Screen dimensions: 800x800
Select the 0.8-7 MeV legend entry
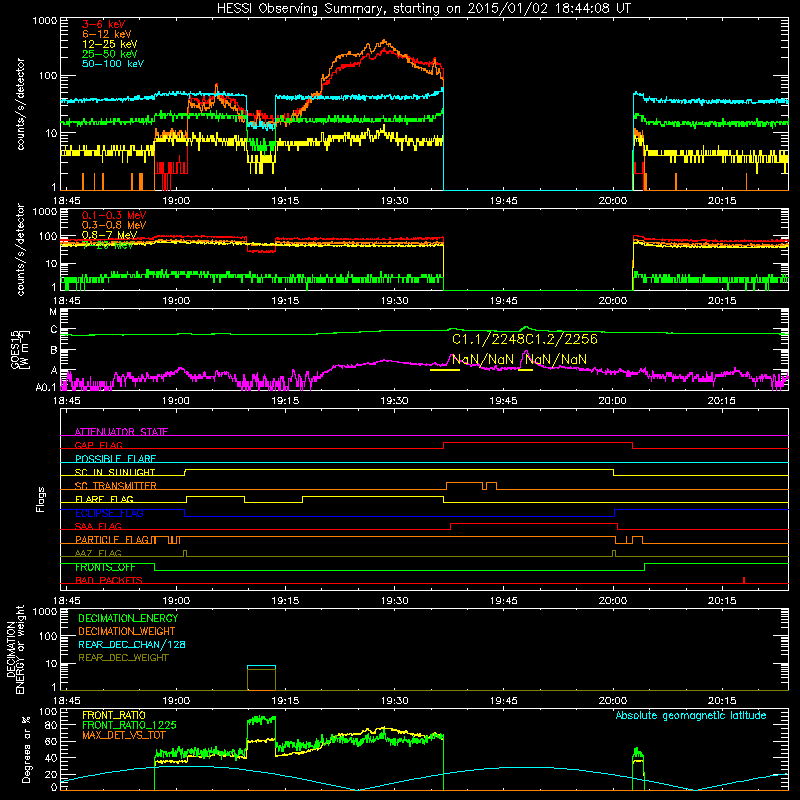(x=109, y=235)
